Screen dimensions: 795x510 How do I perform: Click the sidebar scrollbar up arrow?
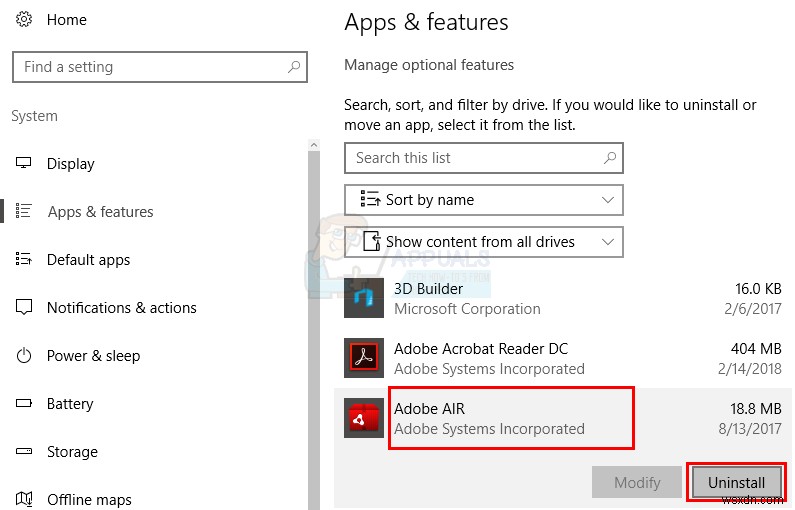pos(314,145)
